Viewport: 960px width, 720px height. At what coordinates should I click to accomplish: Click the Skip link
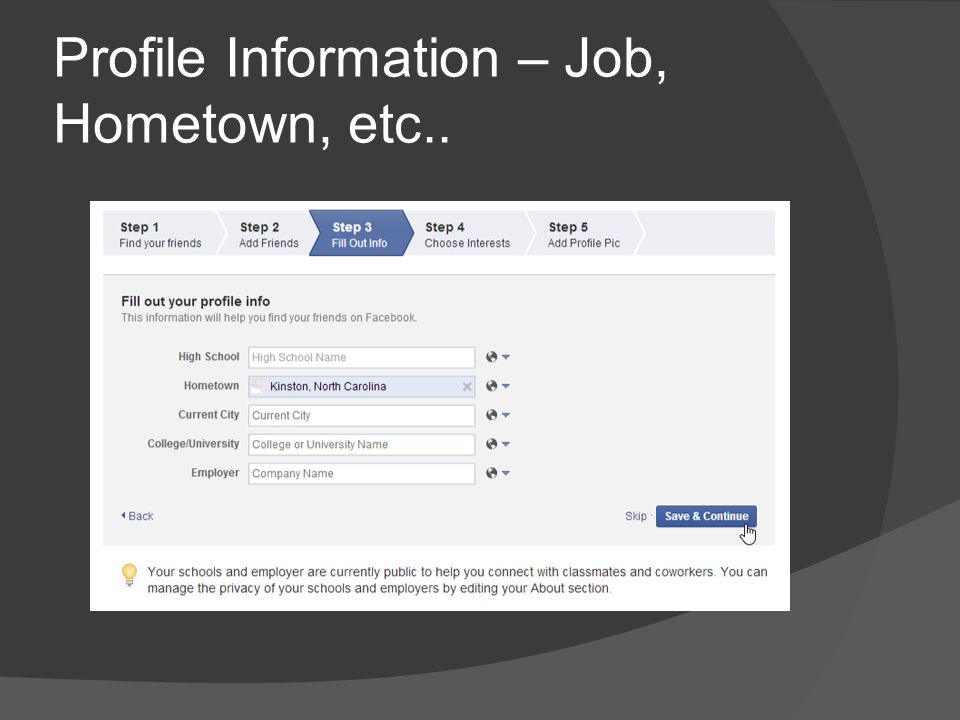636,516
